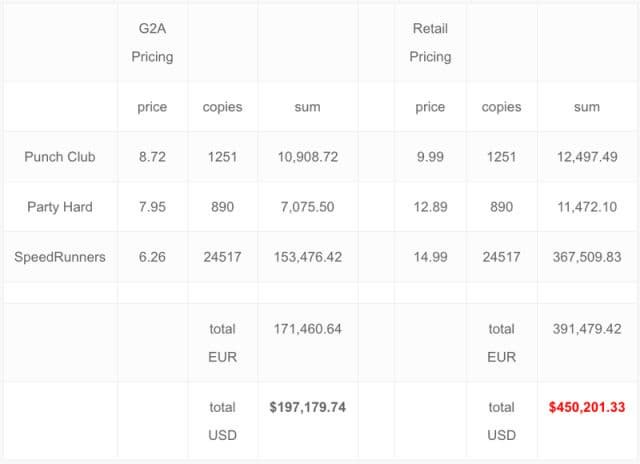
Task: Click the G2A Pricing header cell
Action: tap(152, 43)
